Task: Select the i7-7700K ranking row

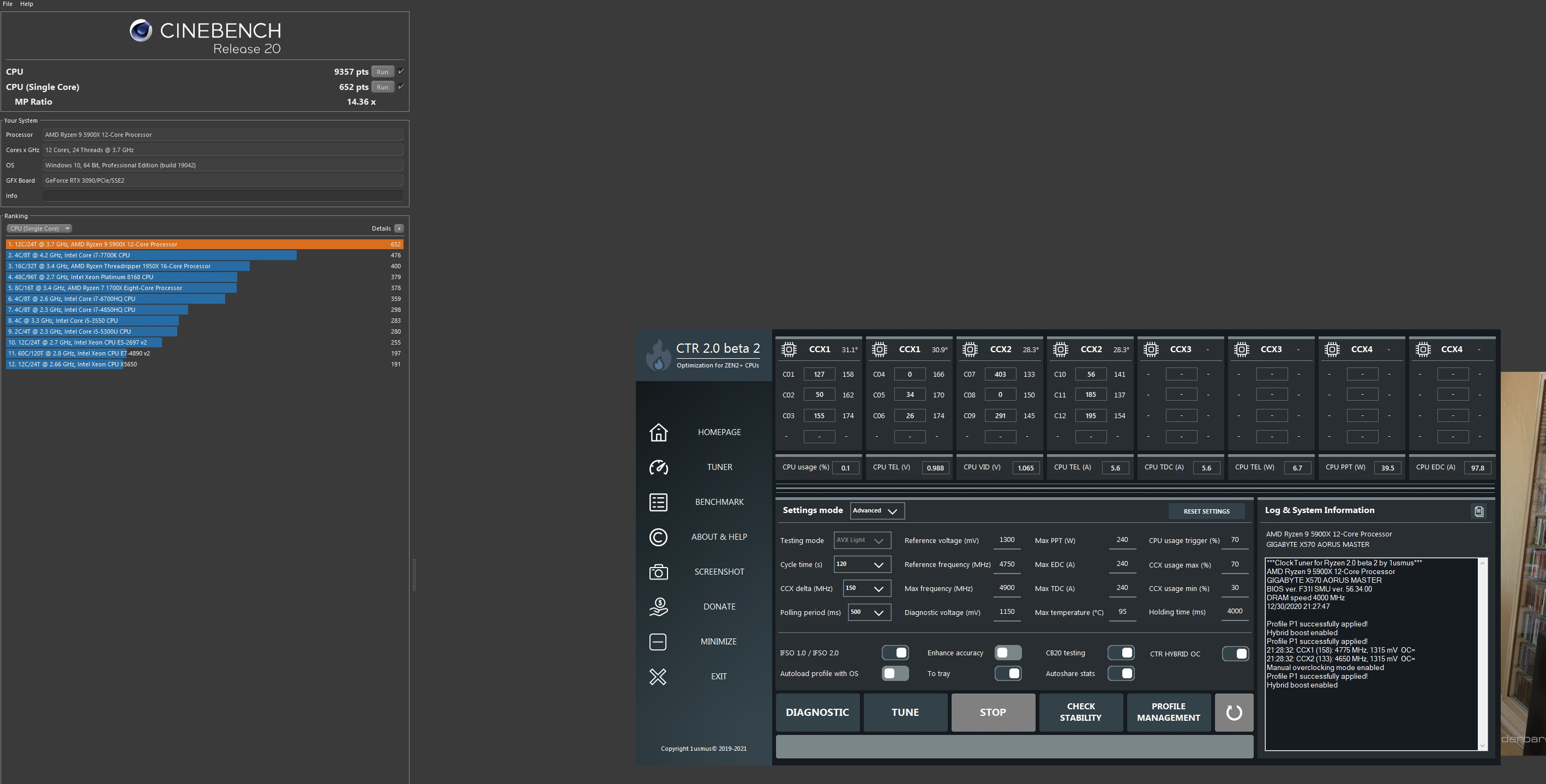Action: pyautogui.click(x=204, y=256)
